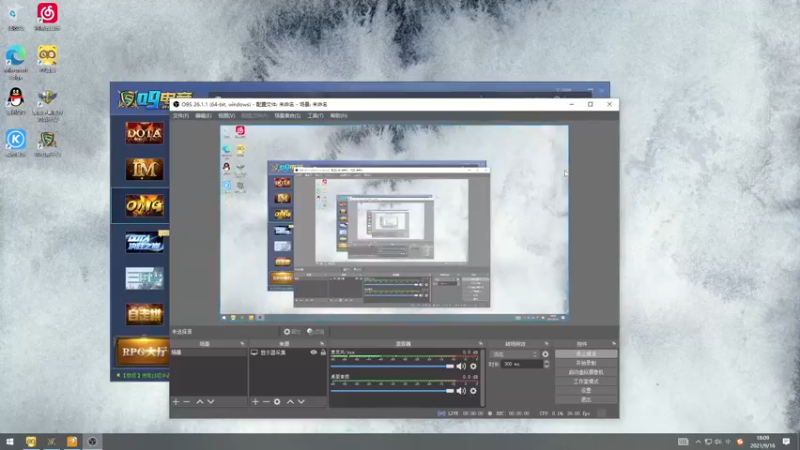The width and height of the screenshot is (800, 450).
Task: Toggle Studio Mode button in Controls dock
Action: tap(586, 382)
